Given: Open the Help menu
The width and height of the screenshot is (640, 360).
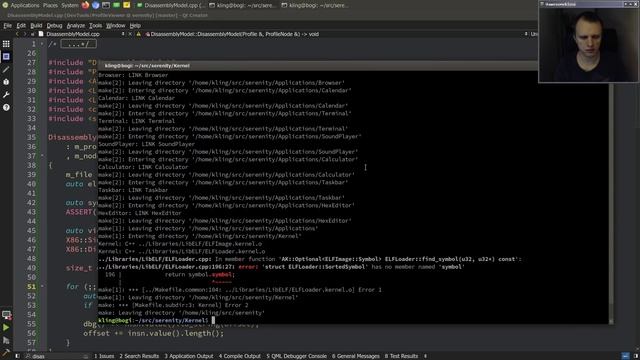Looking at the screenshot, I should (x=135, y=25).
